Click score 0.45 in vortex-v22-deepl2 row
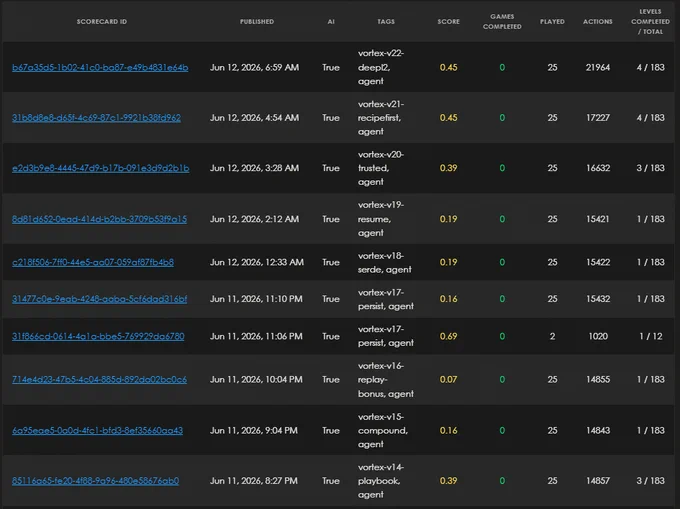 [x=448, y=67]
